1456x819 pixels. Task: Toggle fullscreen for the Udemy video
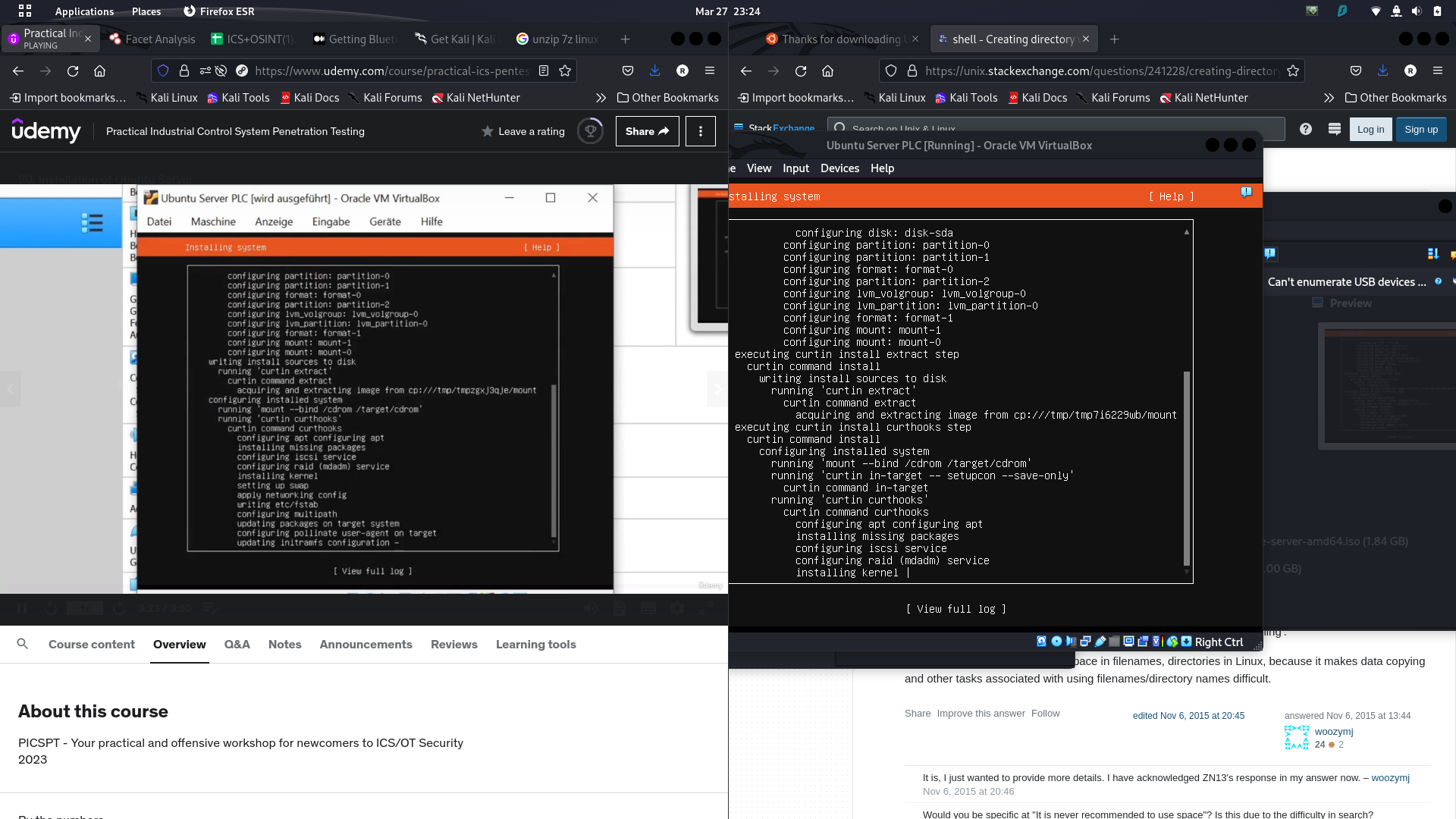706,608
